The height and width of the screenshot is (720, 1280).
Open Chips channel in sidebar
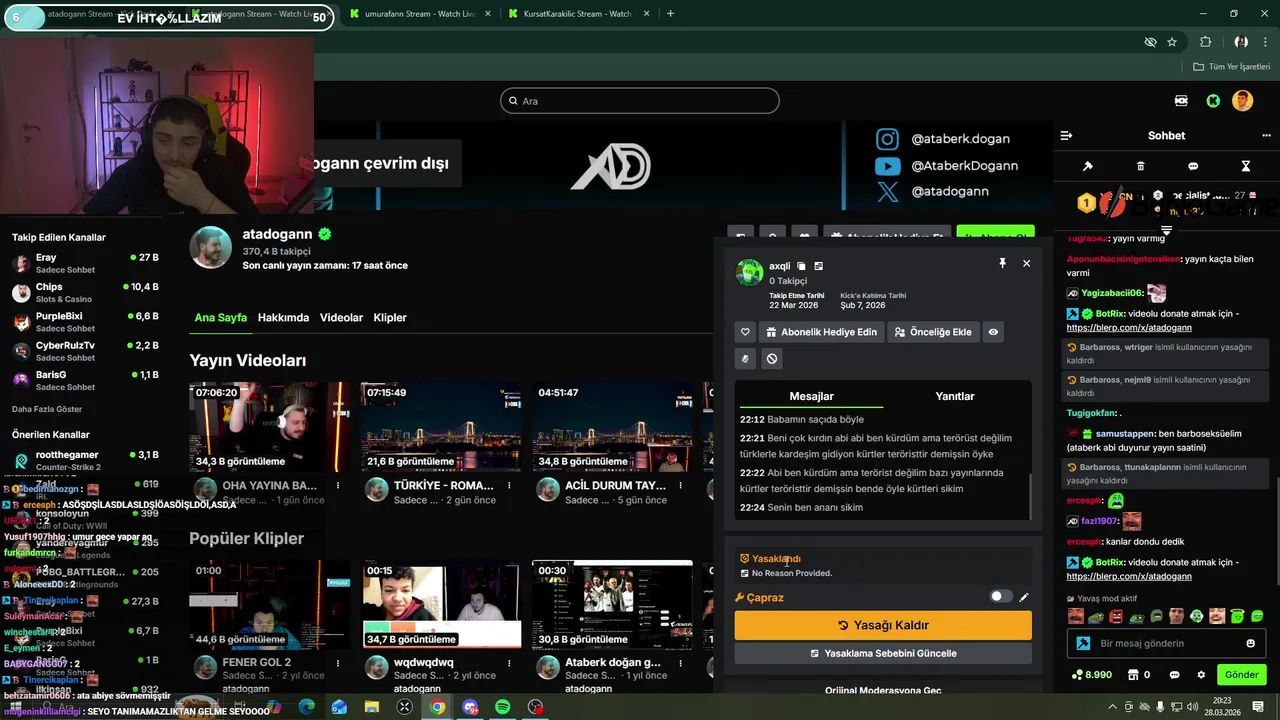point(84,292)
